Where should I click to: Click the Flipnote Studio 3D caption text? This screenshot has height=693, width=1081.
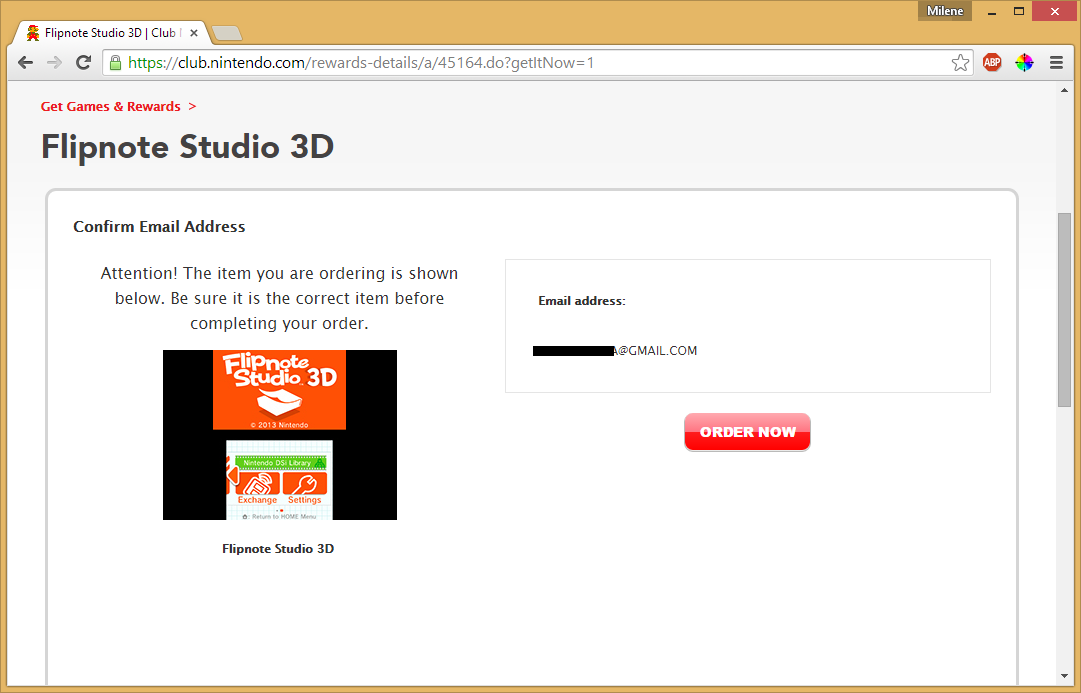(278, 548)
